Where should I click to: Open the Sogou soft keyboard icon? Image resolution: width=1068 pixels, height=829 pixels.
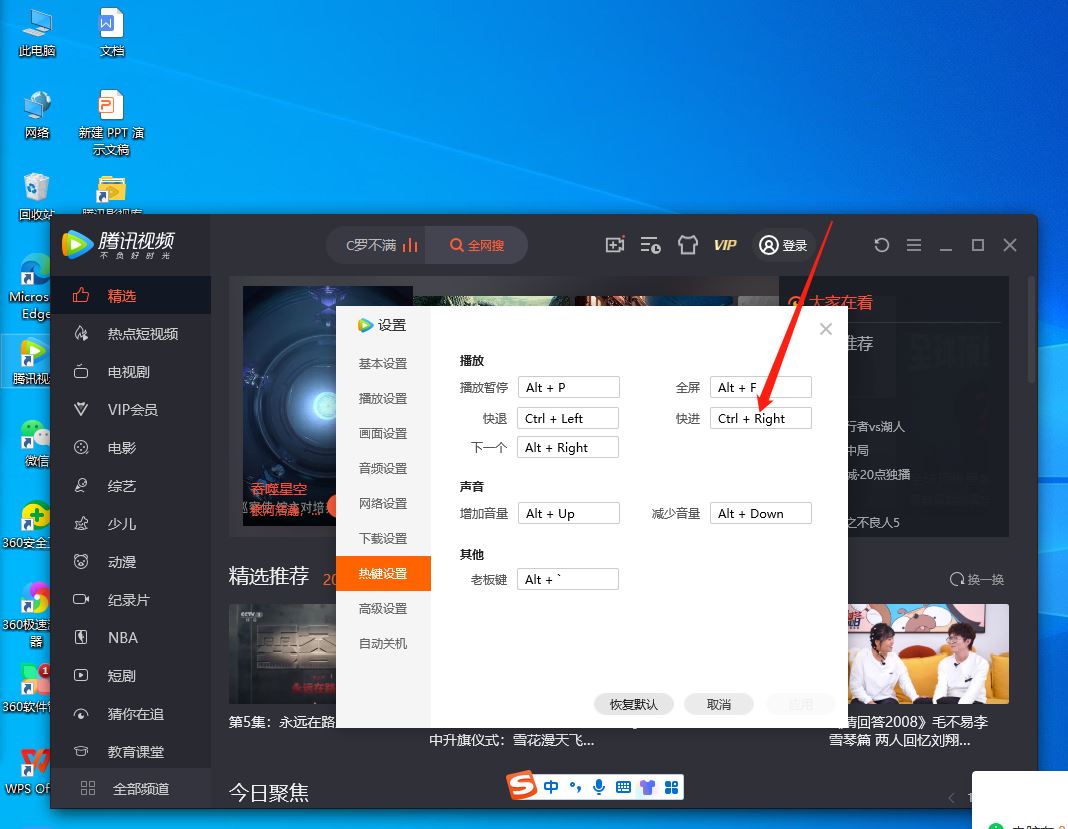[x=623, y=787]
